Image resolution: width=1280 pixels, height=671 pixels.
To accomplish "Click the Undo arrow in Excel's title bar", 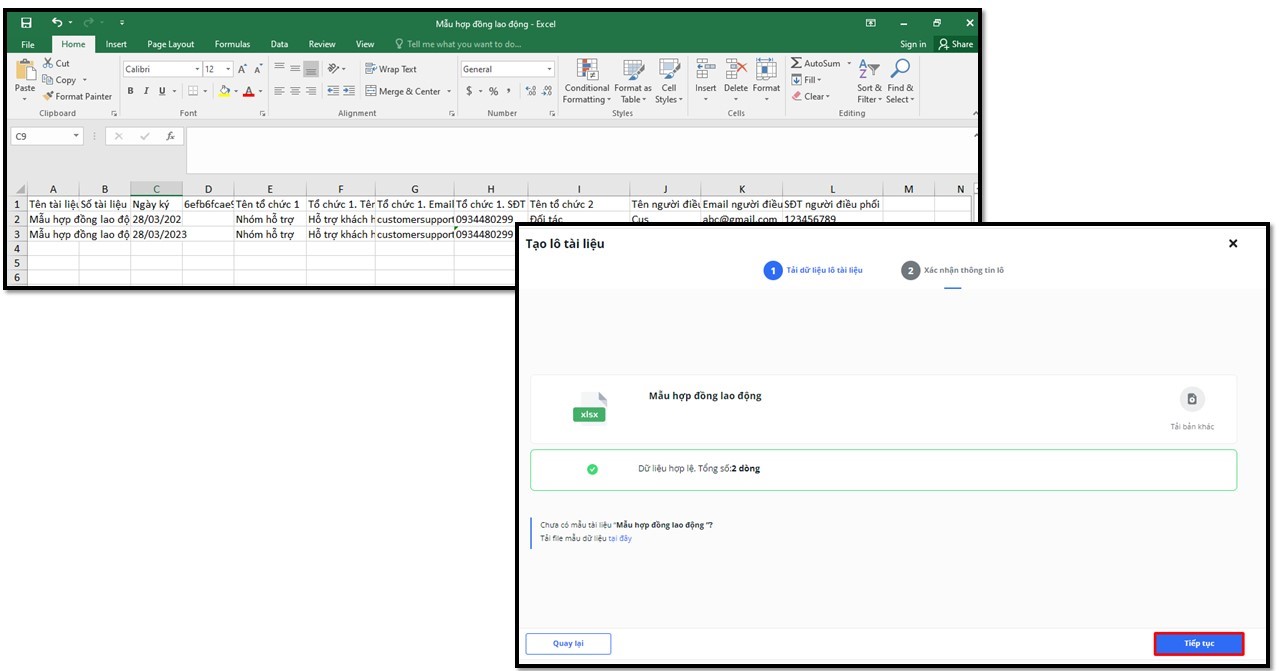I will coord(57,22).
